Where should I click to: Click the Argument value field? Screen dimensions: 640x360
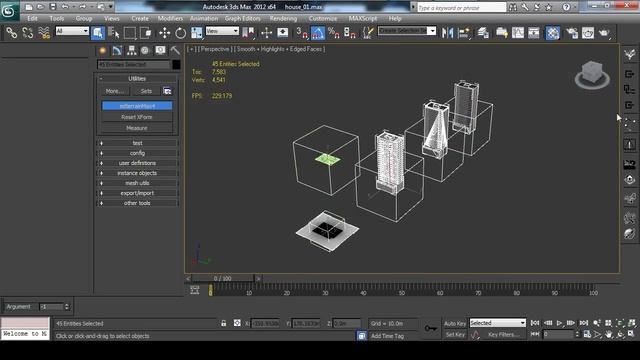coord(51,307)
